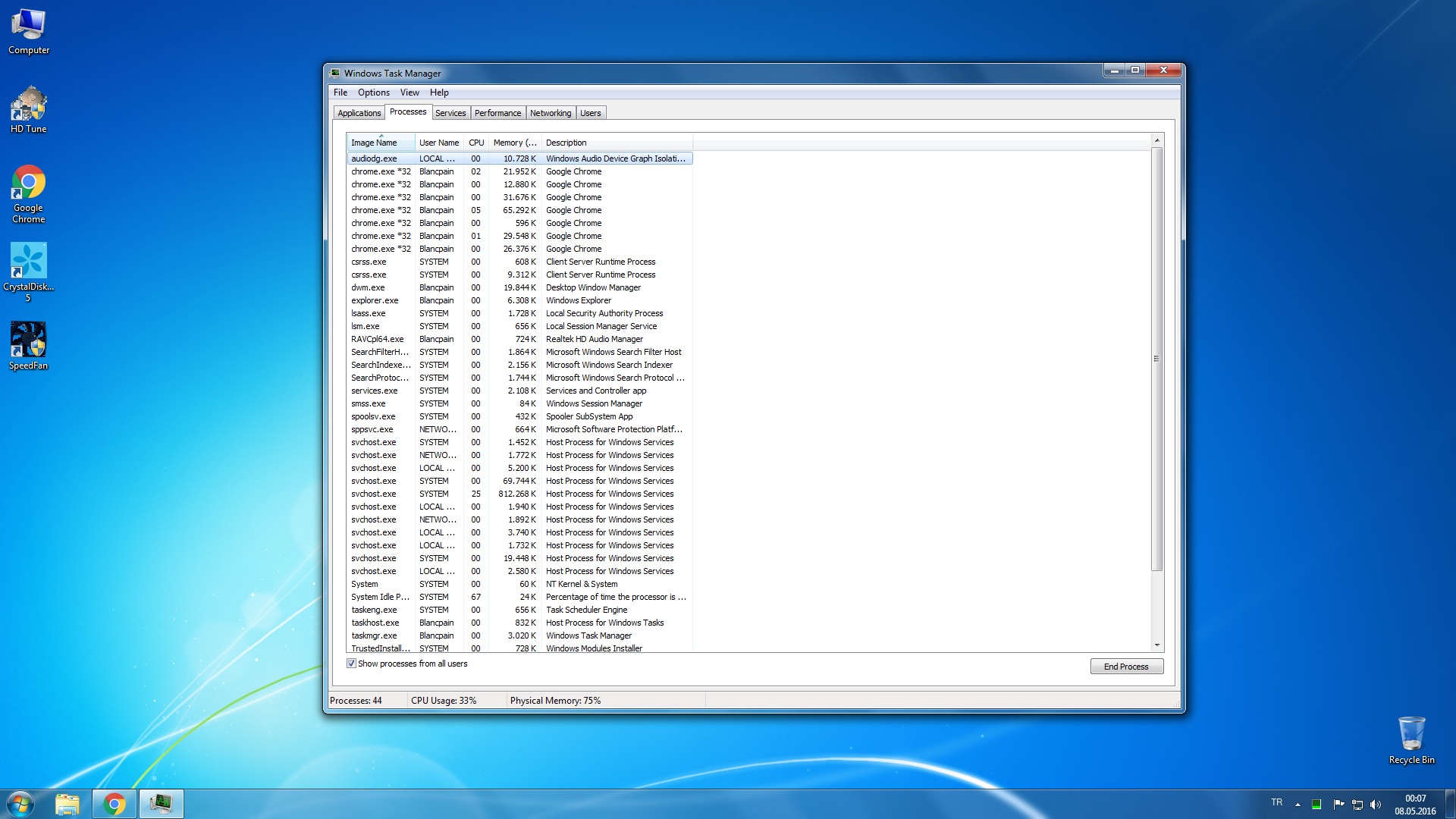1456x819 pixels.
Task: Click the Show desktop strip
Action: [1450, 804]
